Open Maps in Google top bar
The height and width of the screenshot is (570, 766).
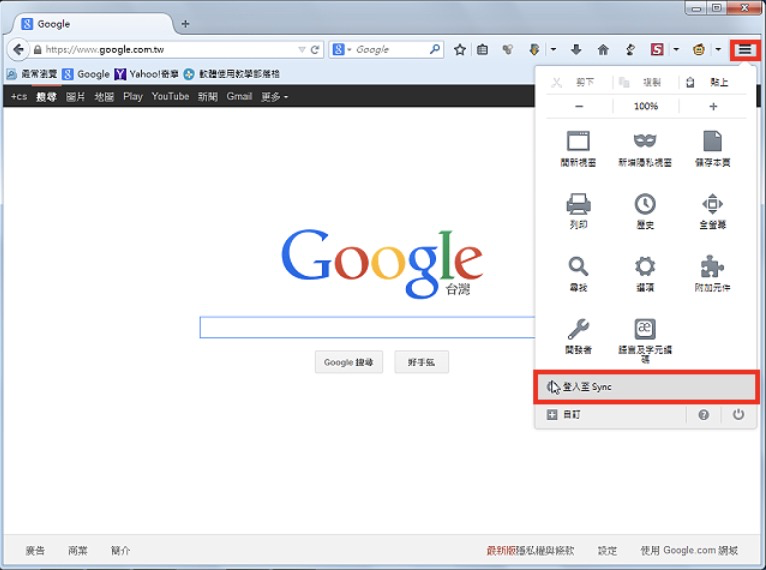point(104,97)
